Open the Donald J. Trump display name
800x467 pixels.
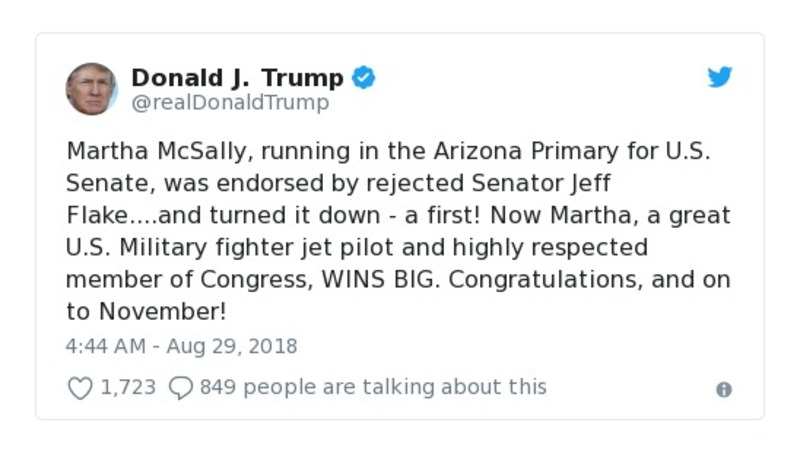(237, 78)
